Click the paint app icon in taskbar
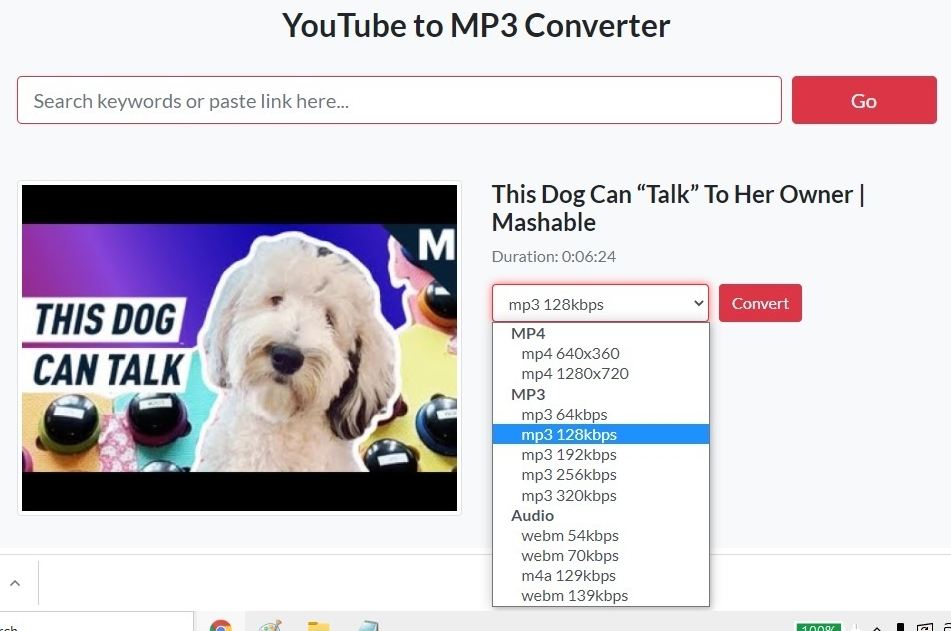951x631 pixels. coord(270,626)
